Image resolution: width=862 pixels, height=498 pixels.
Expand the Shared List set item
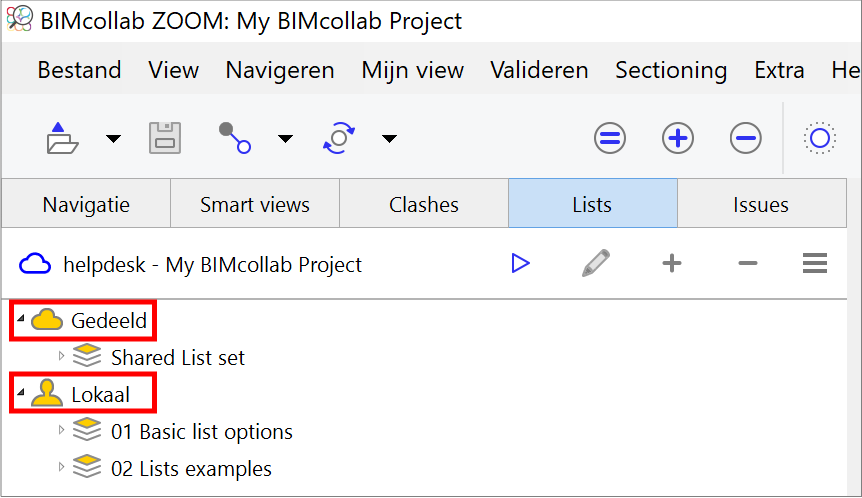point(61,356)
